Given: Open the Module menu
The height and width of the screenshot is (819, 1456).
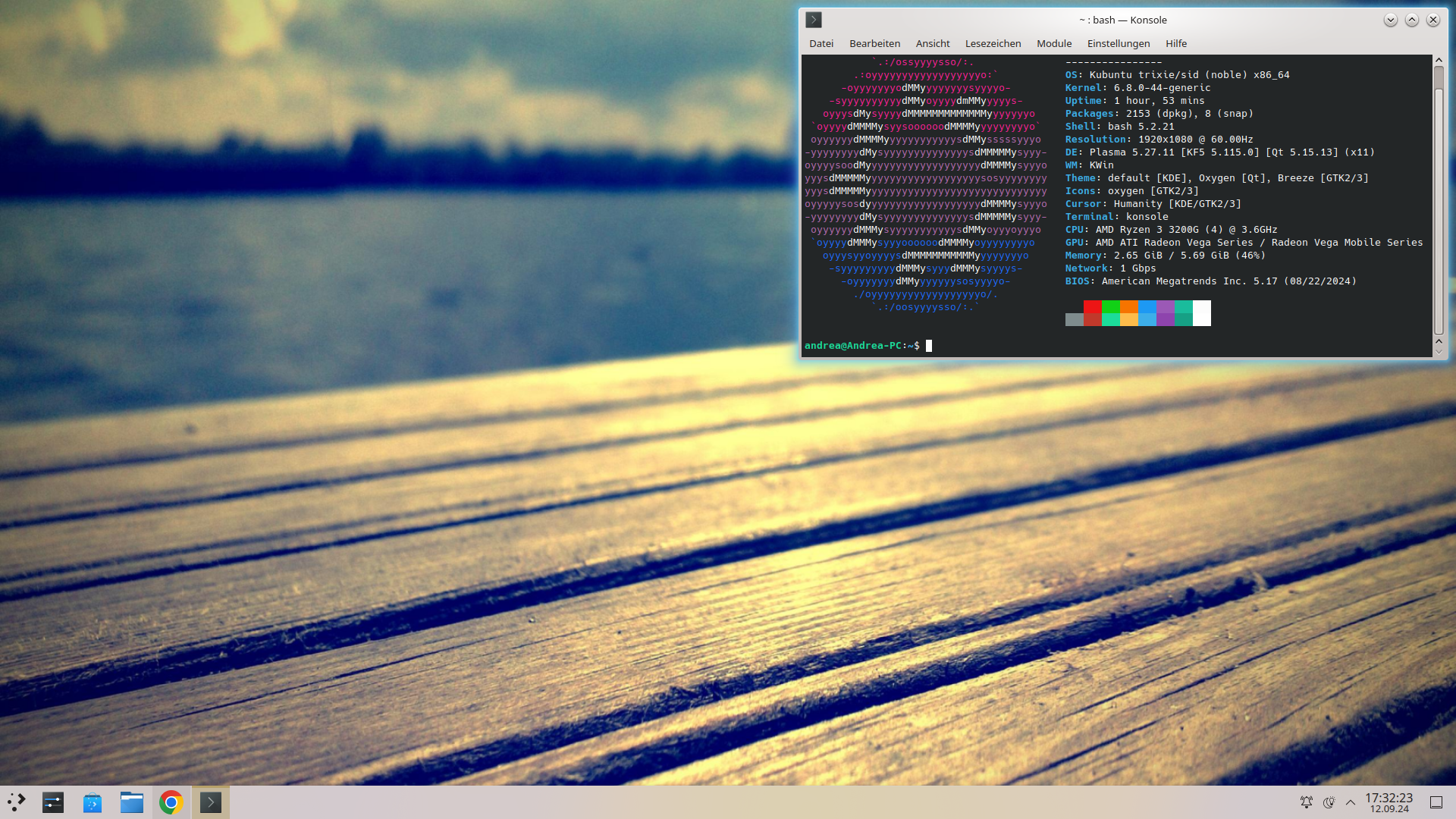Looking at the screenshot, I should [1054, 43].
